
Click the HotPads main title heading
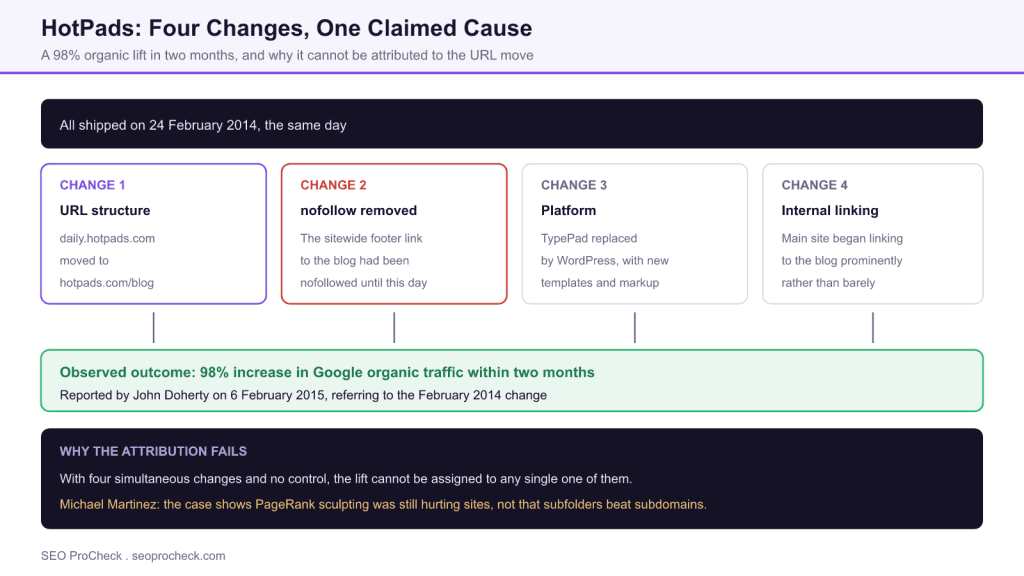[287, 28]
